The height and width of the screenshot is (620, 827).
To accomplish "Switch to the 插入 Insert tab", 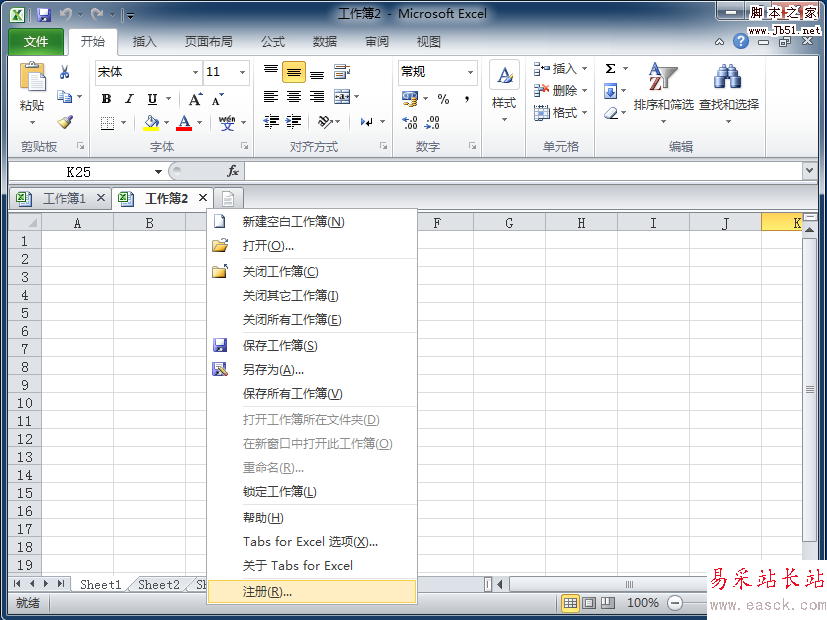I will [x=144, y=42].
